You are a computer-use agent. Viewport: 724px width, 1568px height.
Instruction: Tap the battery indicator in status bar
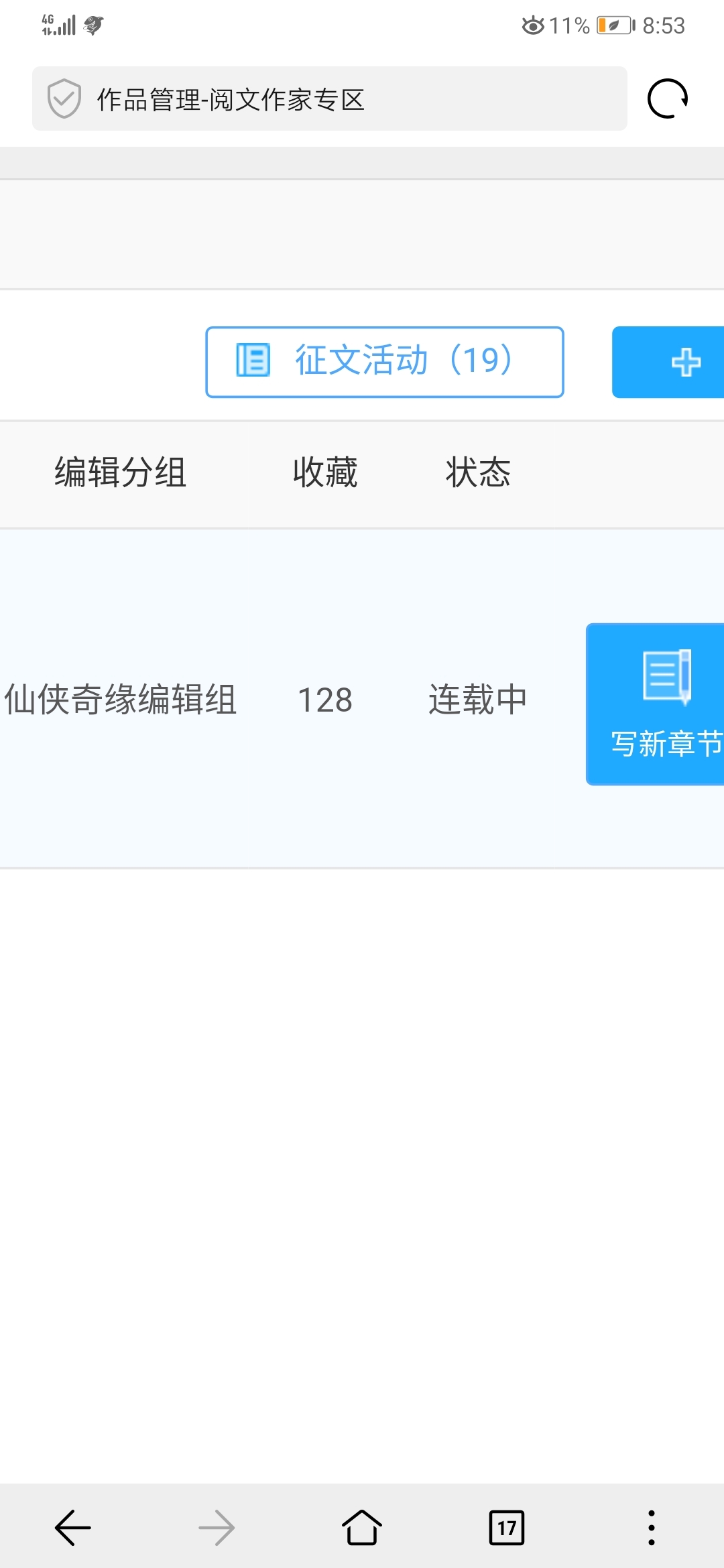(616, 25)
